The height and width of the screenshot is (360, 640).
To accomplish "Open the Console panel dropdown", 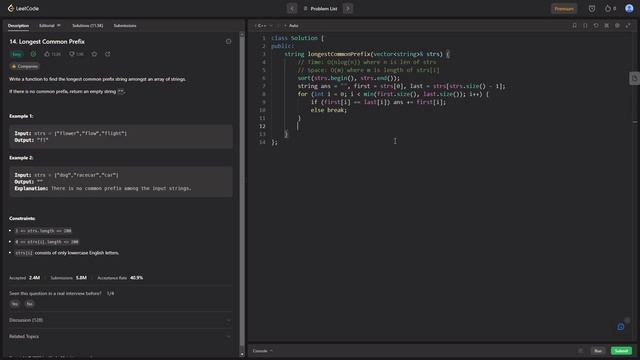I will pos(262,351).
